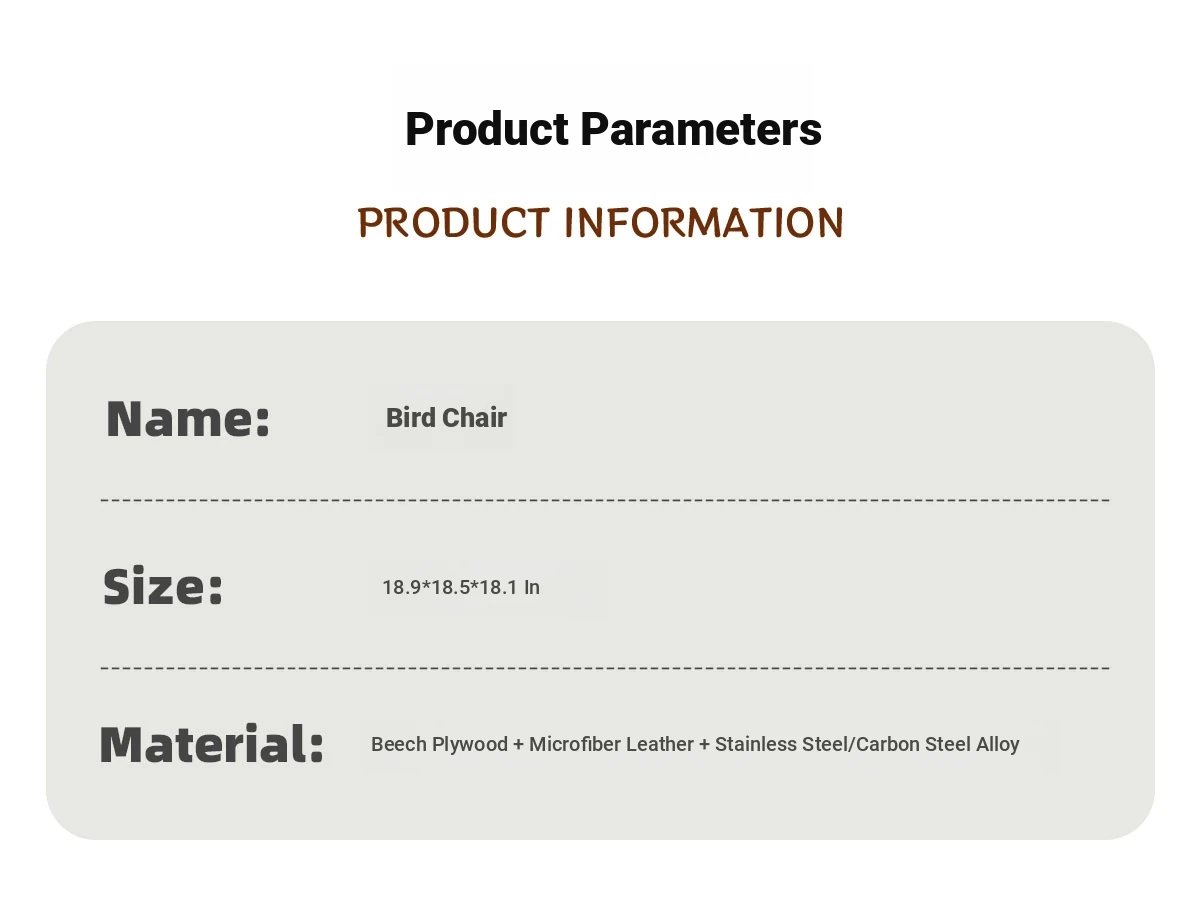This screenshot has width=1200, height=906.
Task: Select the brown PRODUCT word in the subtitle
Action: [x=454, y=222]
